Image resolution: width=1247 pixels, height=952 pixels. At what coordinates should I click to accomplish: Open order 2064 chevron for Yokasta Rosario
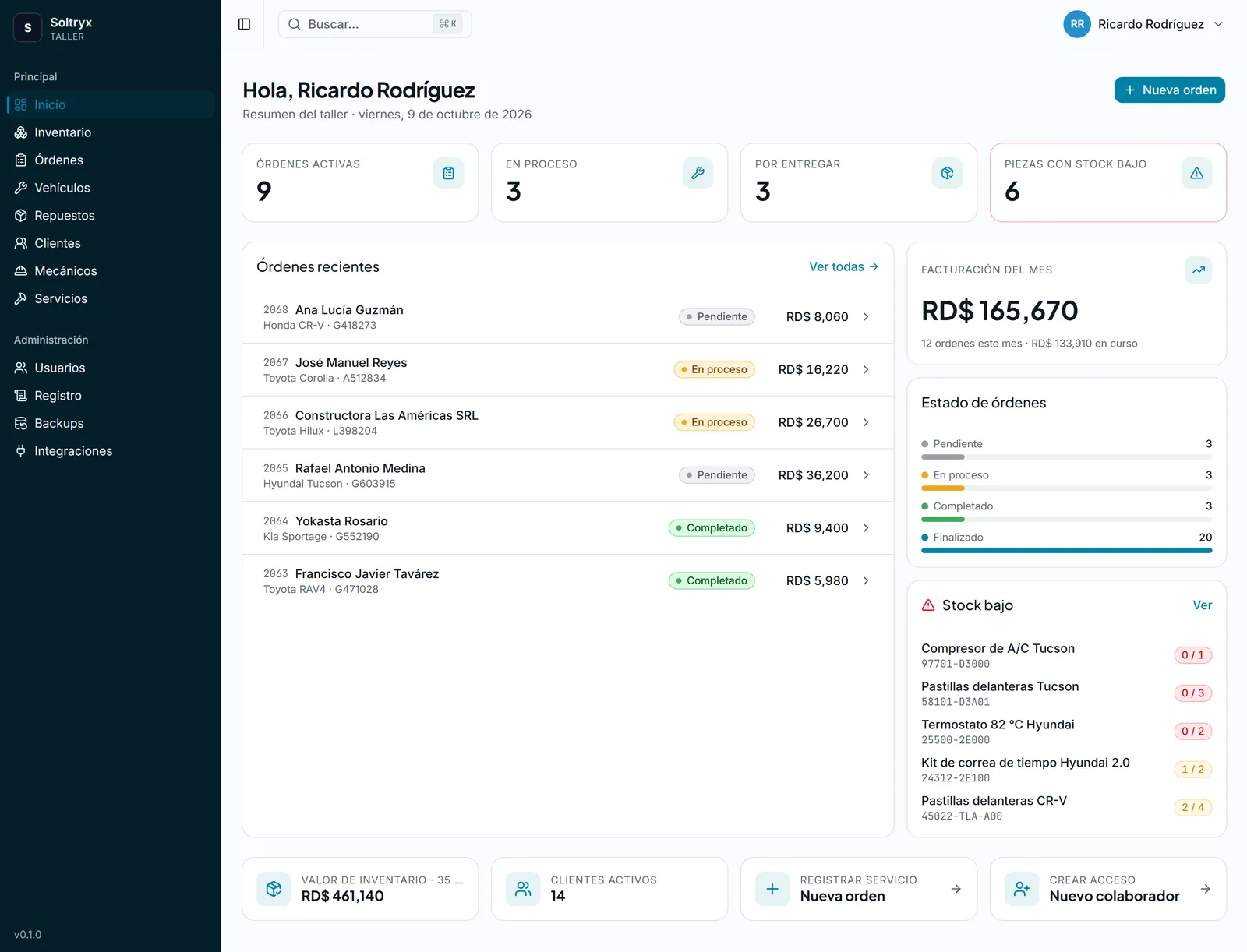click(x=866, y=528)
